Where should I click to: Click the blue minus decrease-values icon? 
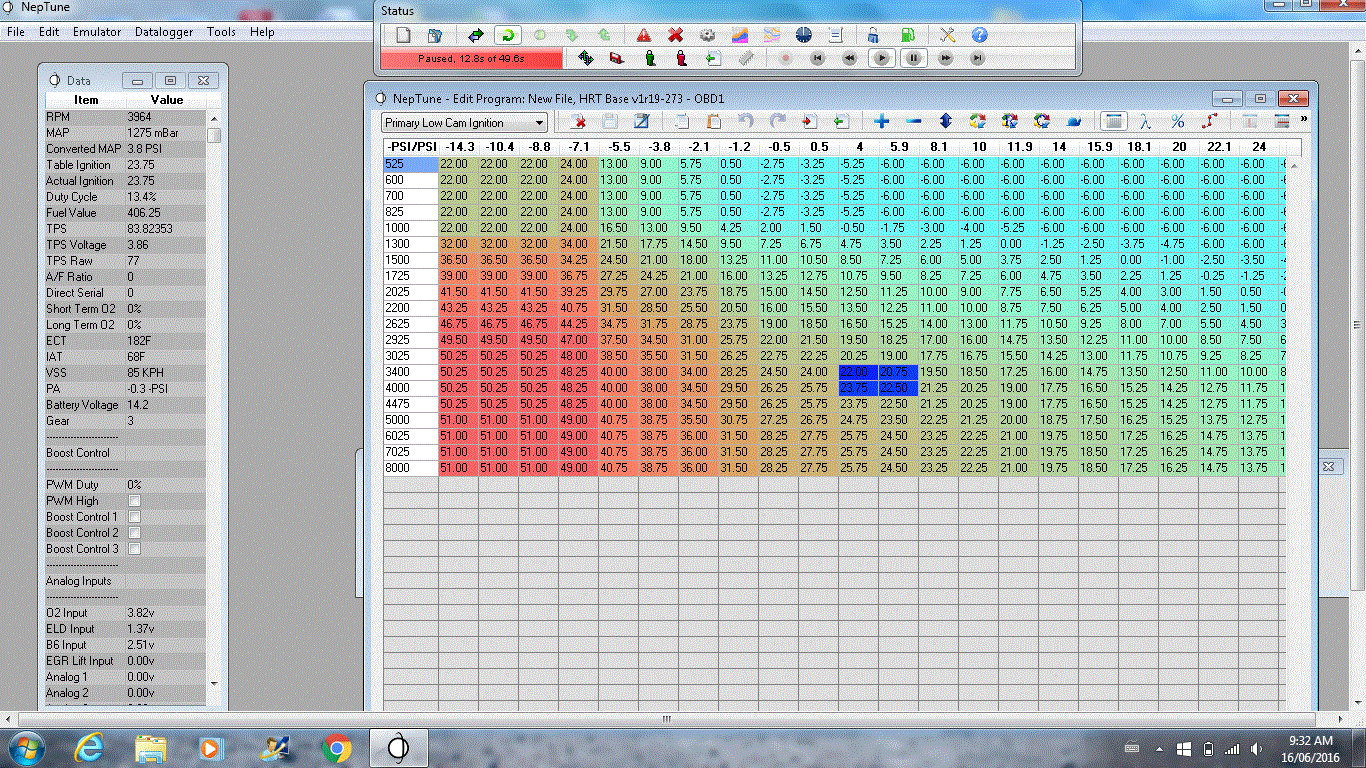[x=913, y=122]
